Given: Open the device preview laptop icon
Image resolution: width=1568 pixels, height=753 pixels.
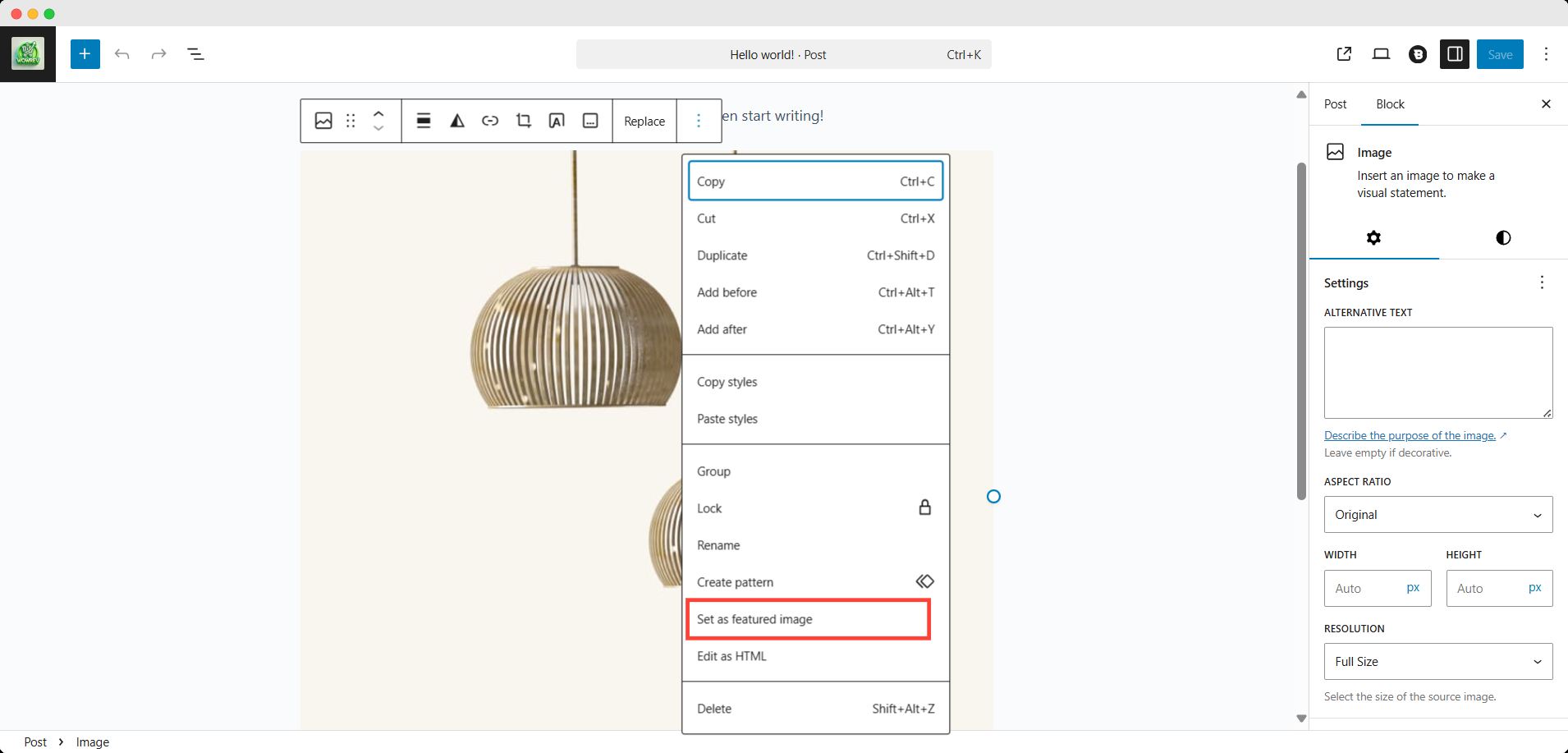Looking at the screenshot, I should [x=1381, y=54].
